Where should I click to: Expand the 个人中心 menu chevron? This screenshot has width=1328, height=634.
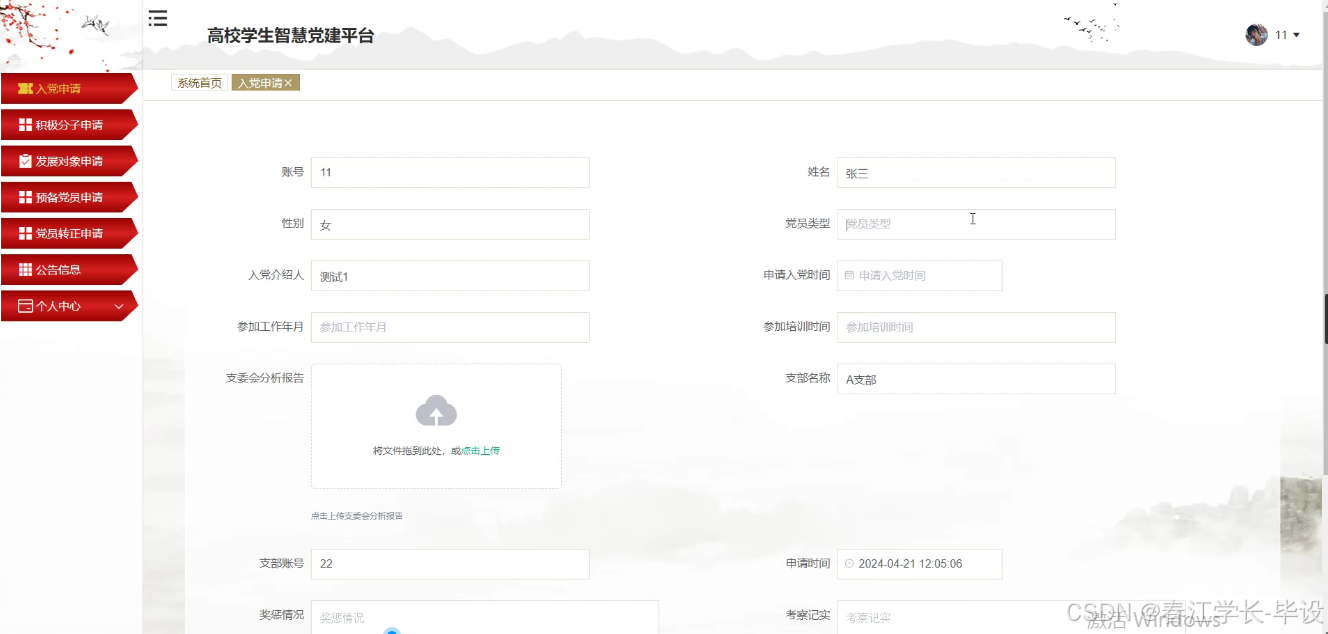tap(119, 306)
